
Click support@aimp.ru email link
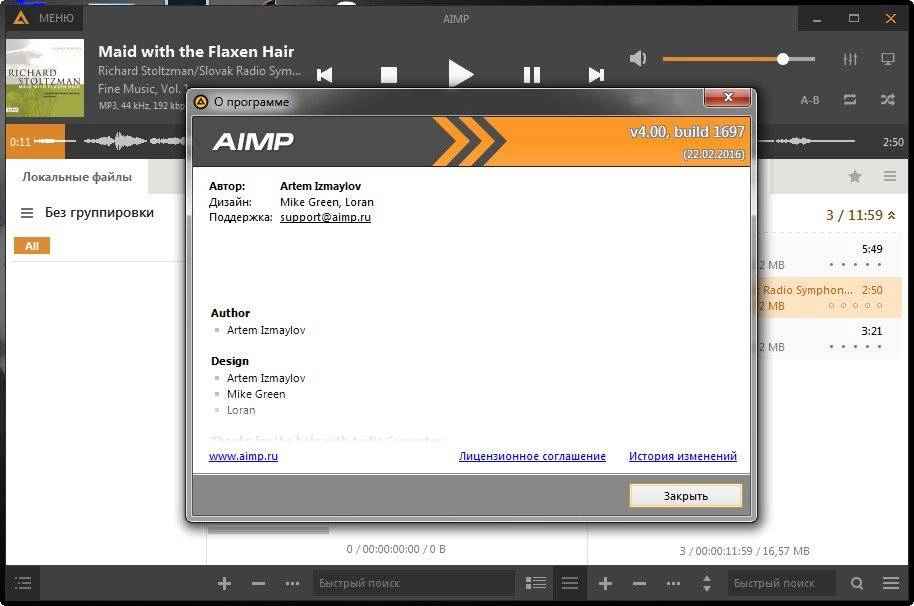[325, 217]
